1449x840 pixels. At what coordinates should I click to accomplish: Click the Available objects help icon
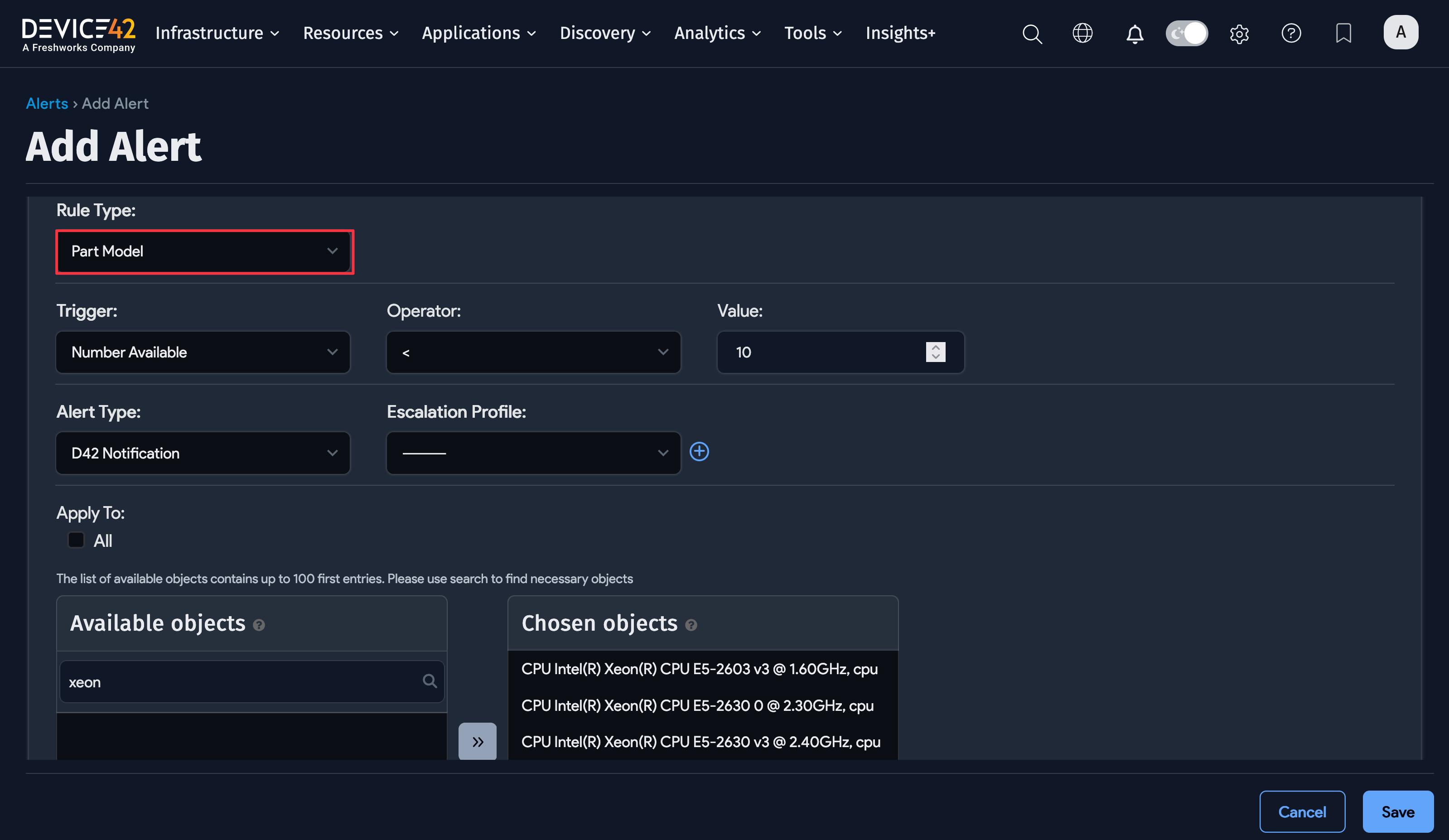259,625
